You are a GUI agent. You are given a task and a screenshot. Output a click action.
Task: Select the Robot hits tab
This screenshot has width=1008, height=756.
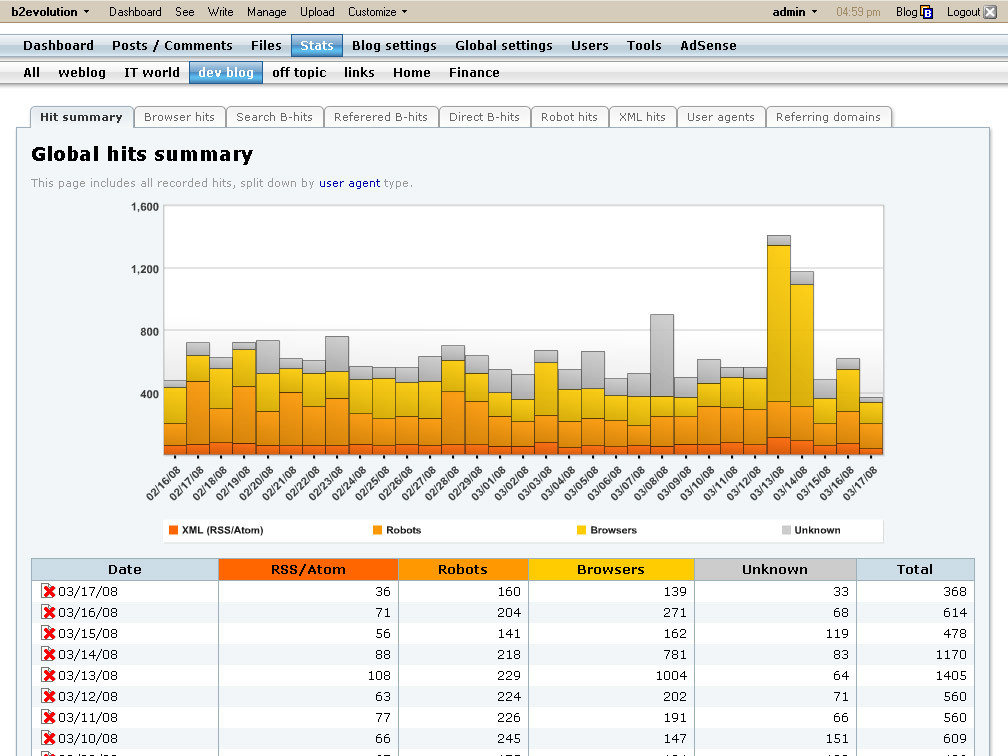(569, 117)
